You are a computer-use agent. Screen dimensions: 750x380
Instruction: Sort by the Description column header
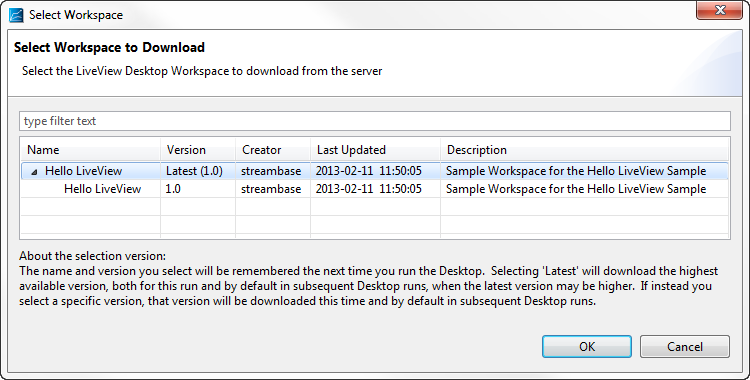pyautogui.click(x=584, y=150)
